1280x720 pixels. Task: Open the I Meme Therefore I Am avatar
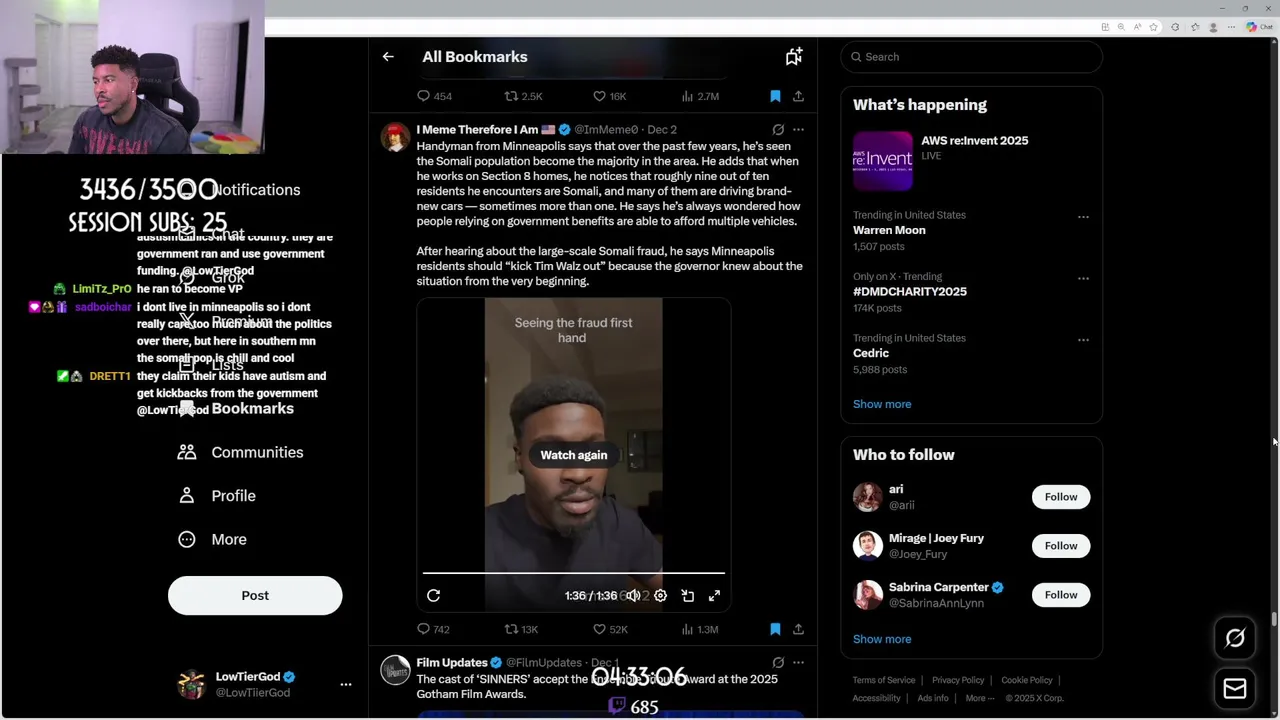pos(396,137)
